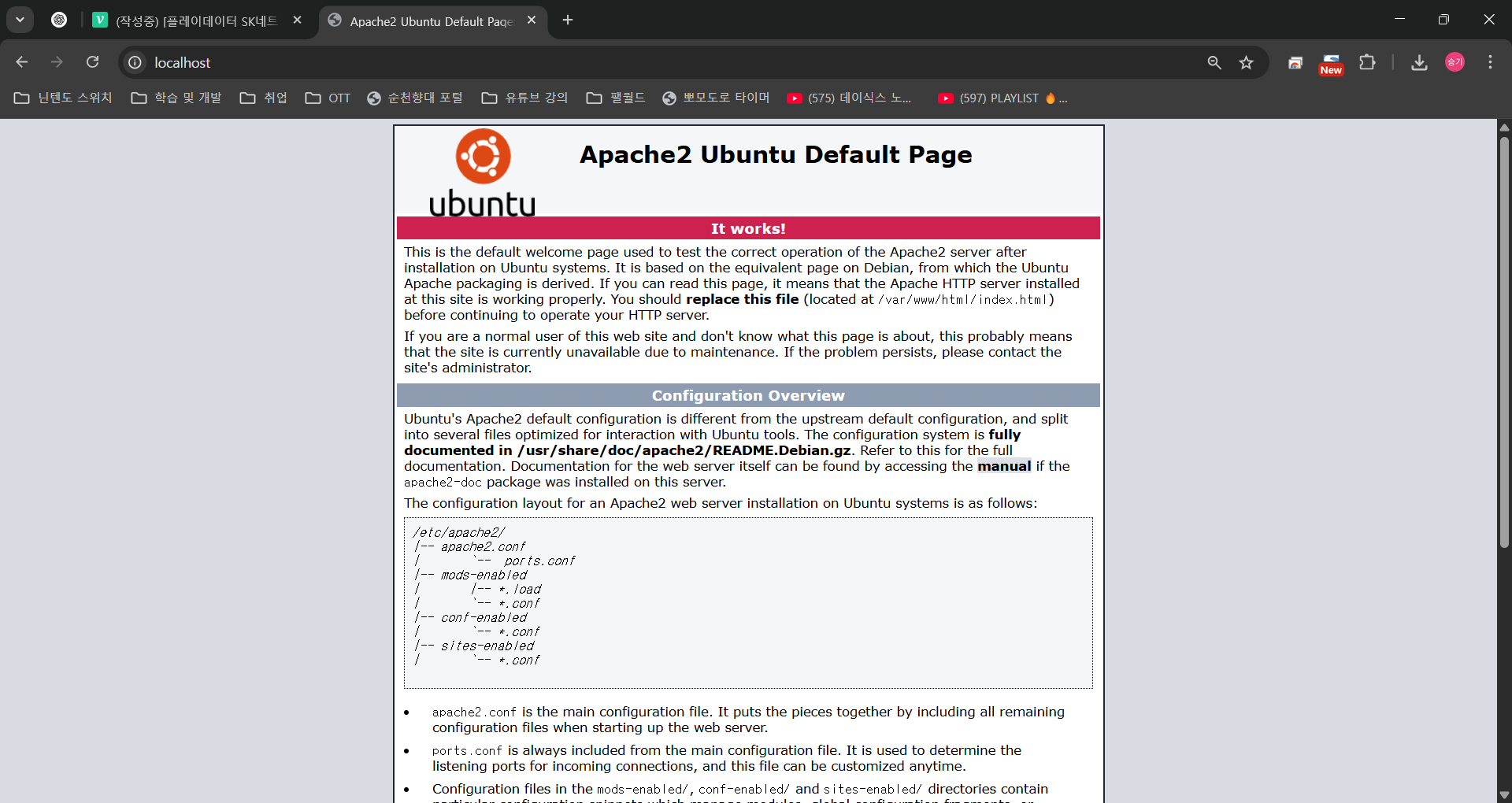Click the 'It works!' banner text
Image resolution: width=1512 pixels, height=803 pixels.
pos(748,228)
